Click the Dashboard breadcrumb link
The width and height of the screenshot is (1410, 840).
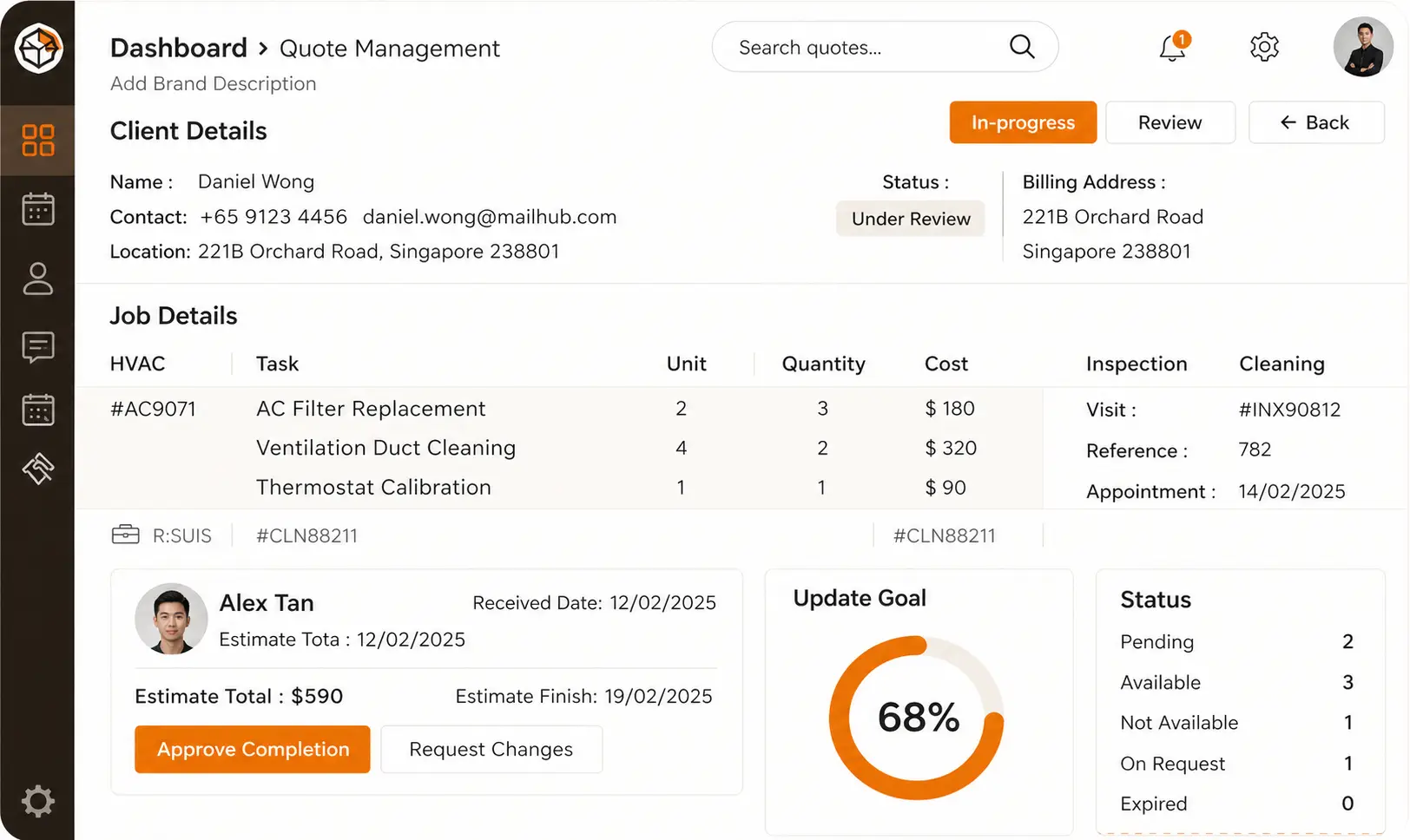(x=179, y=48)
